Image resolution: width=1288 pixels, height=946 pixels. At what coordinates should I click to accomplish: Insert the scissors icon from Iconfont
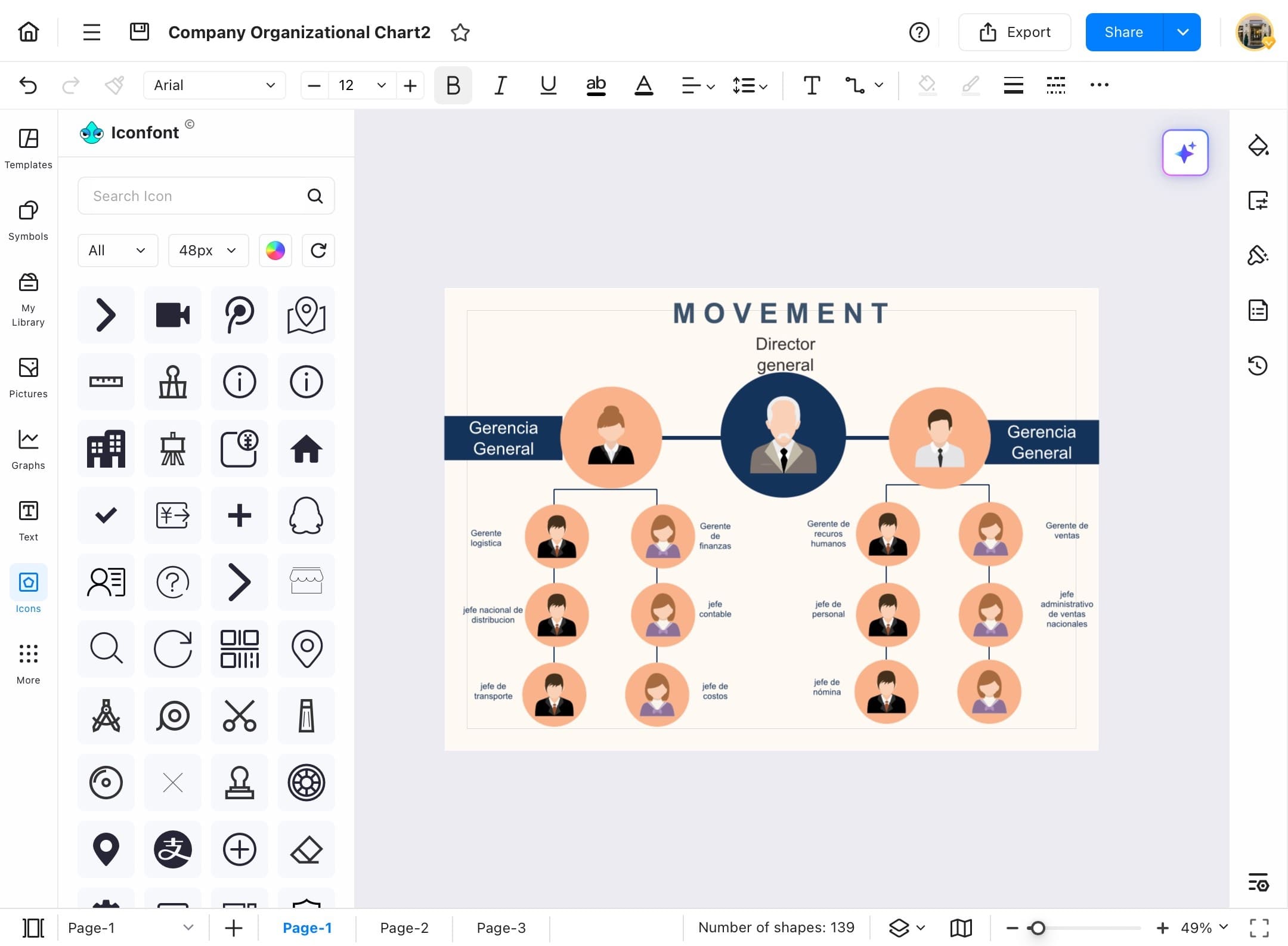(x=239, y=715)
